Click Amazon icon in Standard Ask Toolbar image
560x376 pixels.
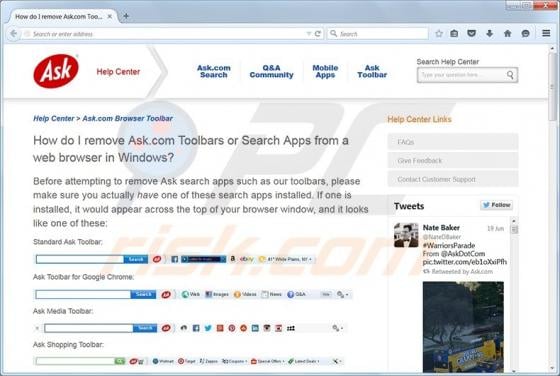[x=232, y=259]
